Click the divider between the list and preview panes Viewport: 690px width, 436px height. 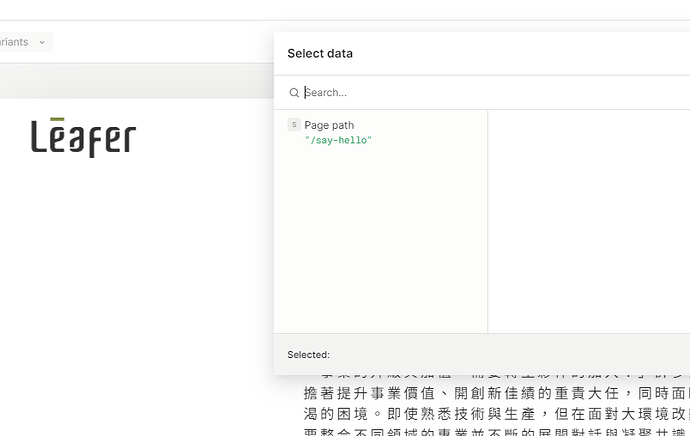coord(488,220)
